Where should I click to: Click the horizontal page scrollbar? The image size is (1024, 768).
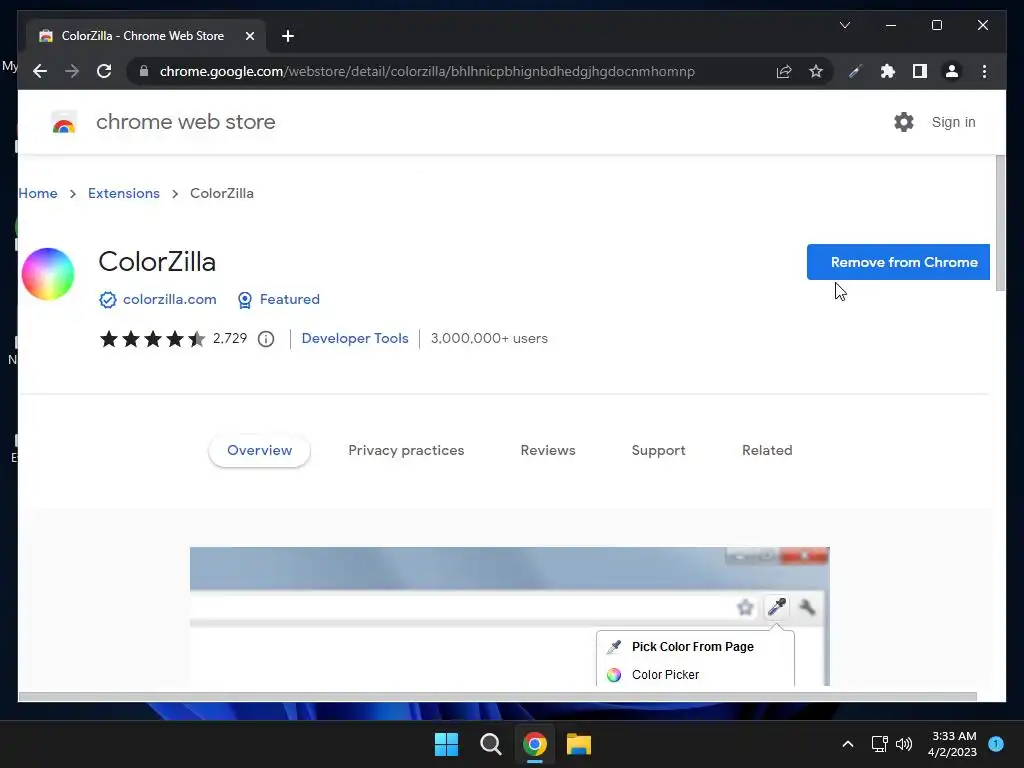[497, 697]
